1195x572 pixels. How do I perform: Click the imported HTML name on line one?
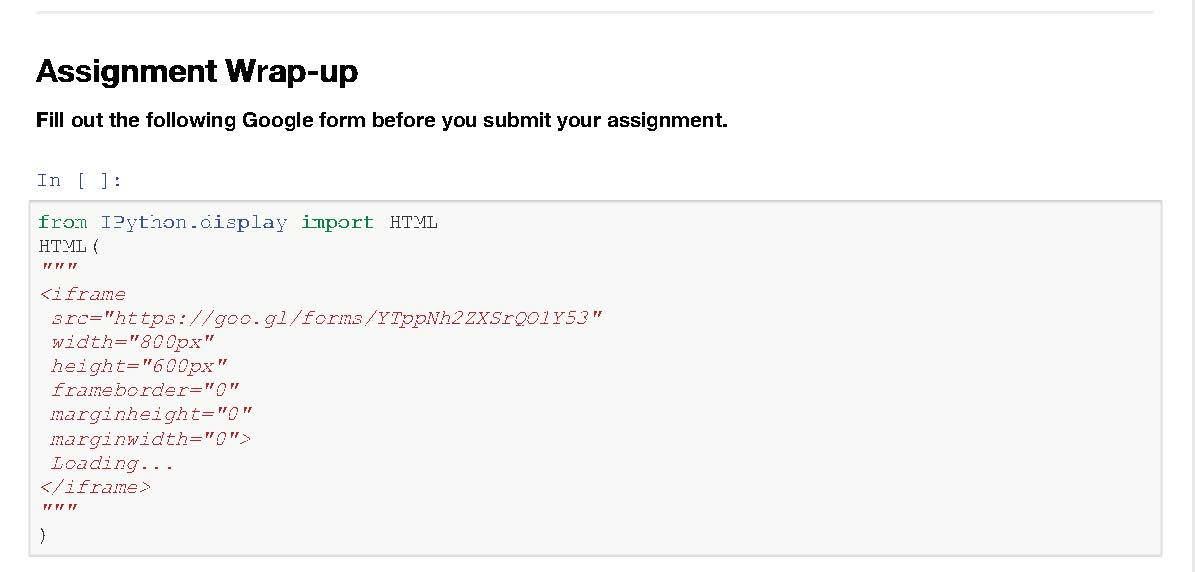pyautogui.click(x=413, y=222)
